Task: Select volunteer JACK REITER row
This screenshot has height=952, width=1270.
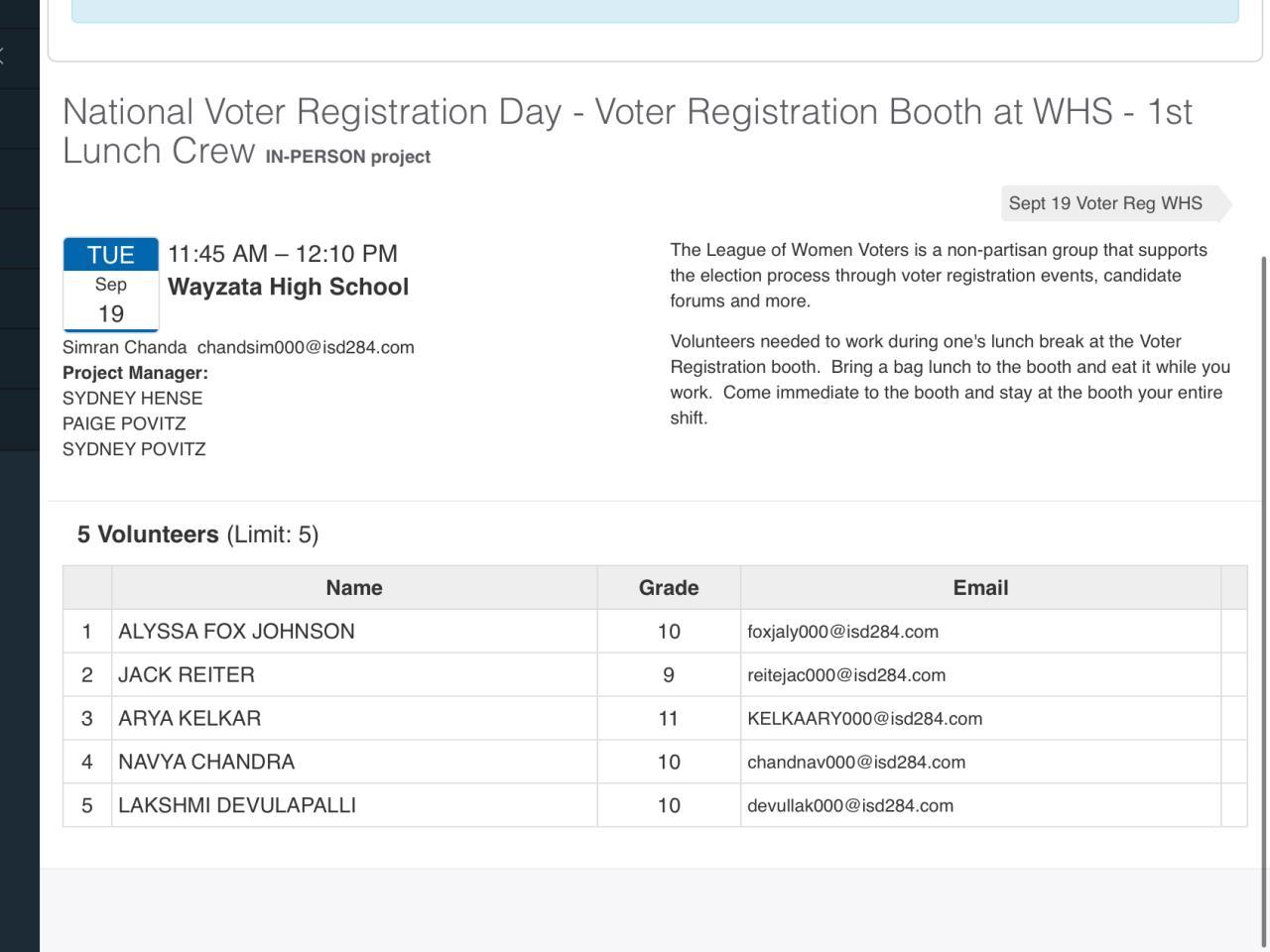Action: click(x=187, y=675)
